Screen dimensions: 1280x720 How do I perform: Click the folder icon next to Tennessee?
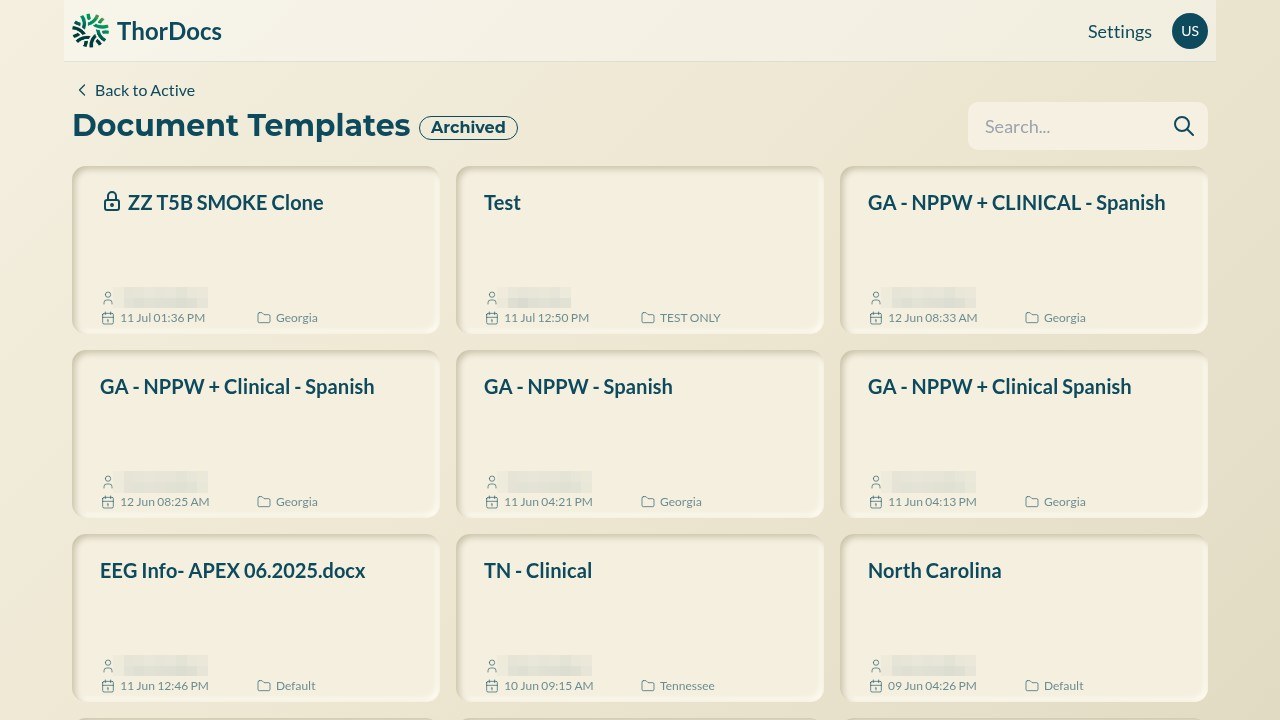pos(648,686)
